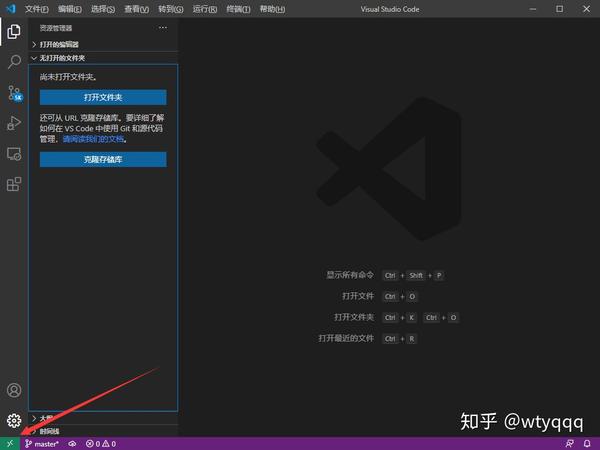
Task: Expand the 打开的编辑器 section
Action: 104,44
